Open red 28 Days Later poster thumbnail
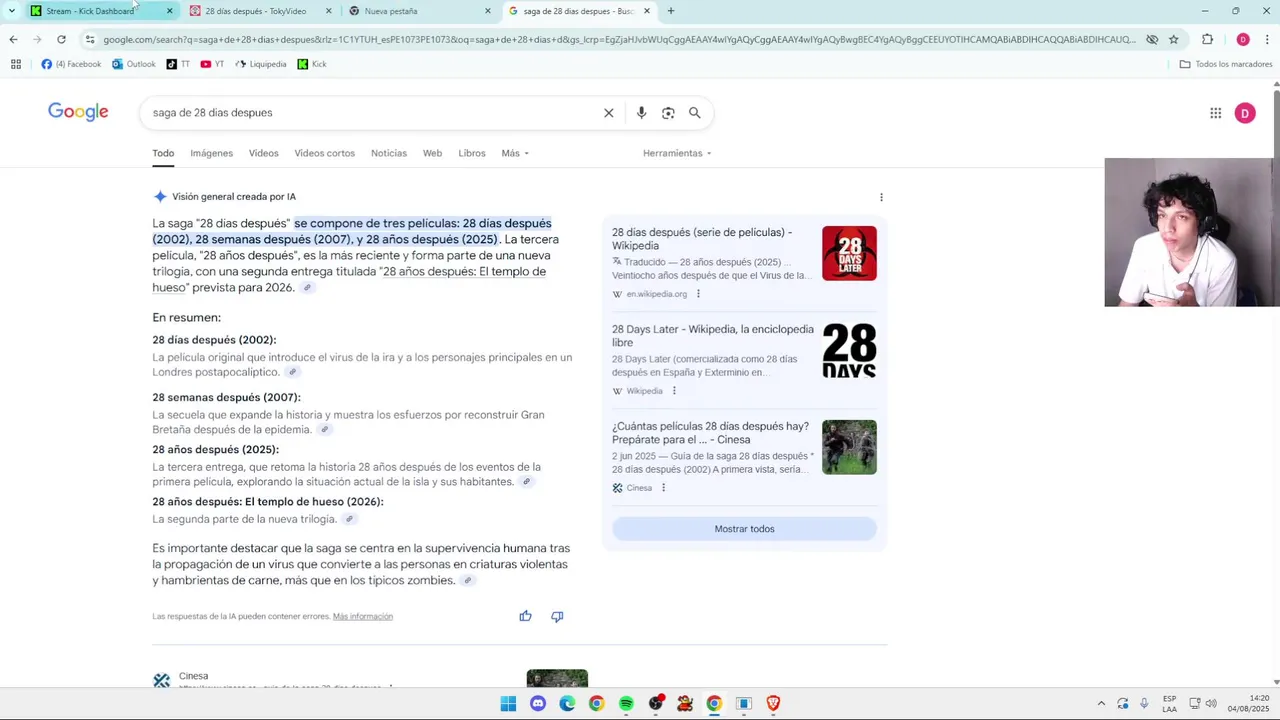 [x=849, y=253]
